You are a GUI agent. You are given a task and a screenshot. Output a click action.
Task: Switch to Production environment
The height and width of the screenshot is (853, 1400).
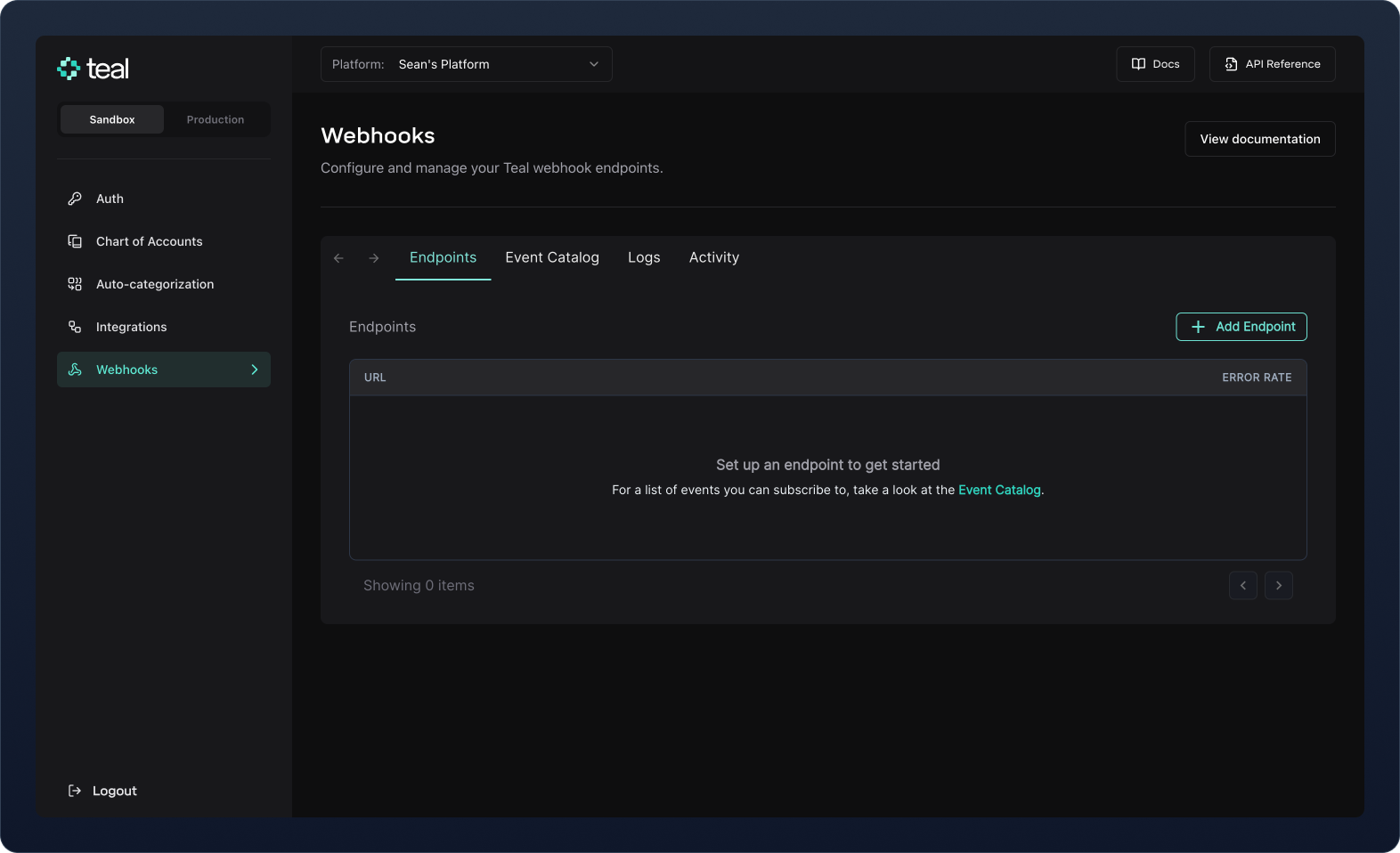coord(216,119)
